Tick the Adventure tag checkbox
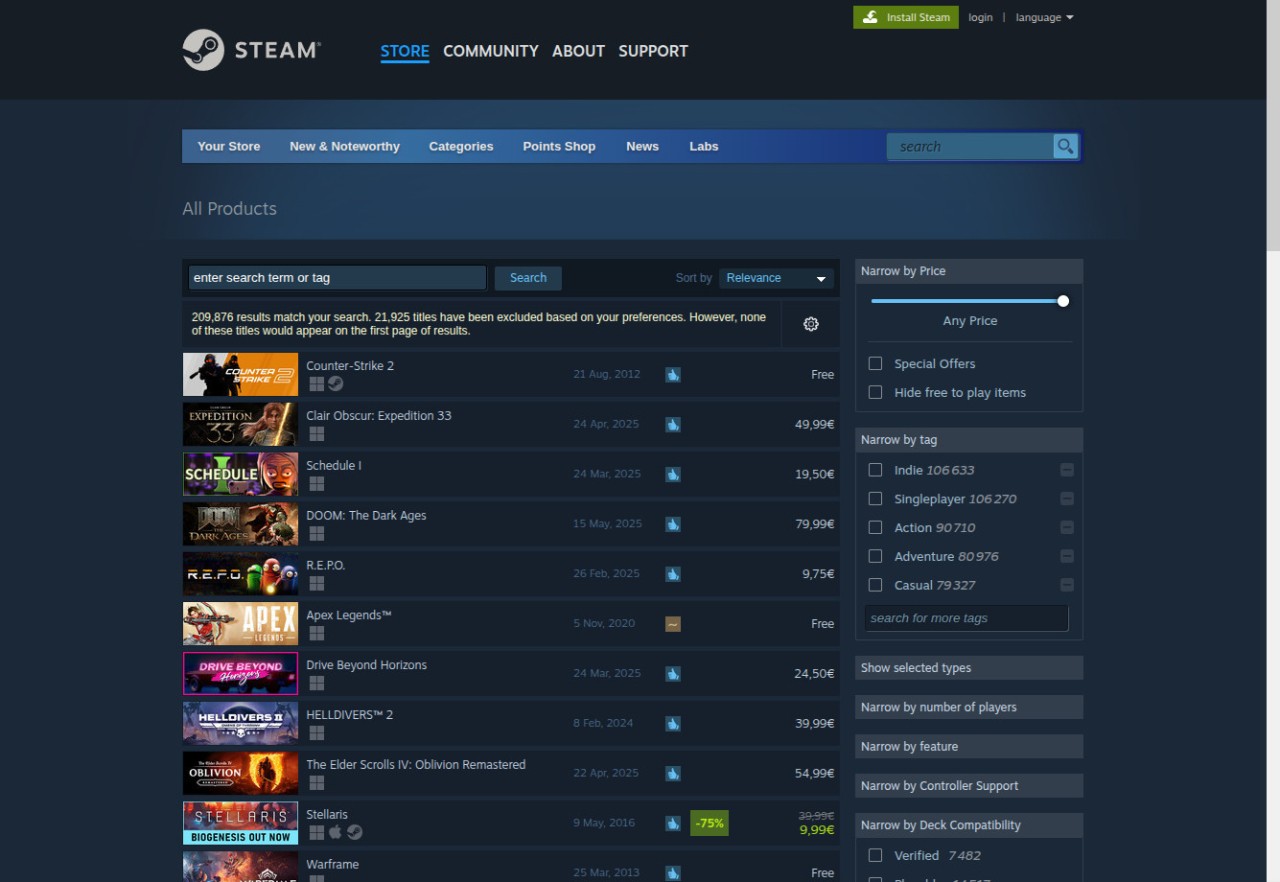This screenshot has height=882, width=1280. [x=875, y=556]
